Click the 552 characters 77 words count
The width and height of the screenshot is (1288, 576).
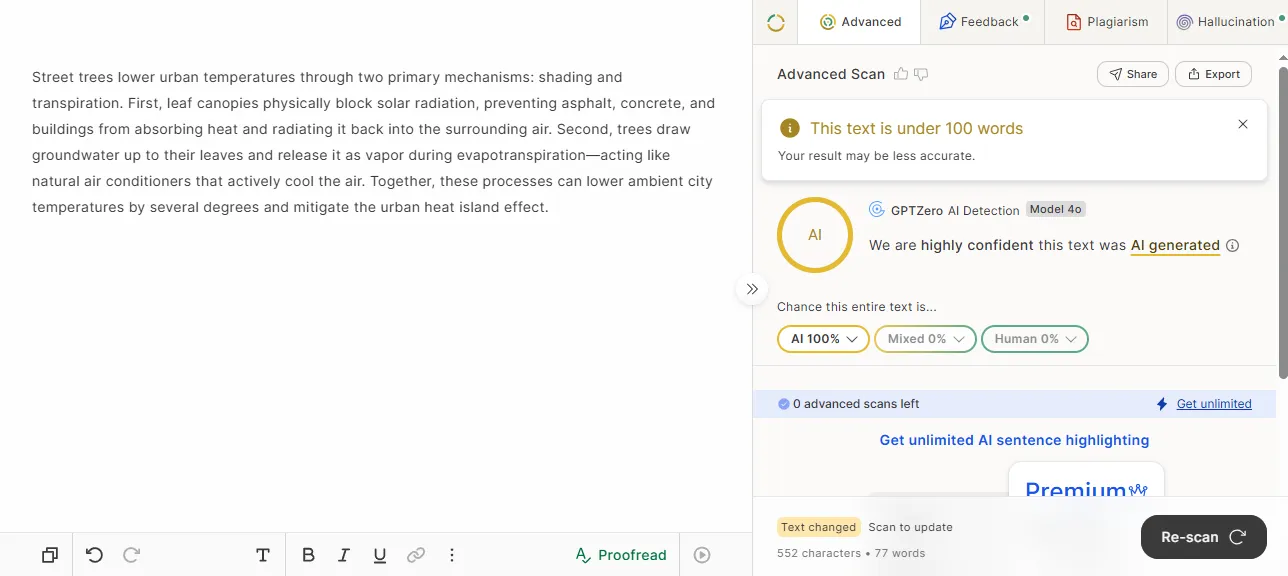(x=851, y=553)
